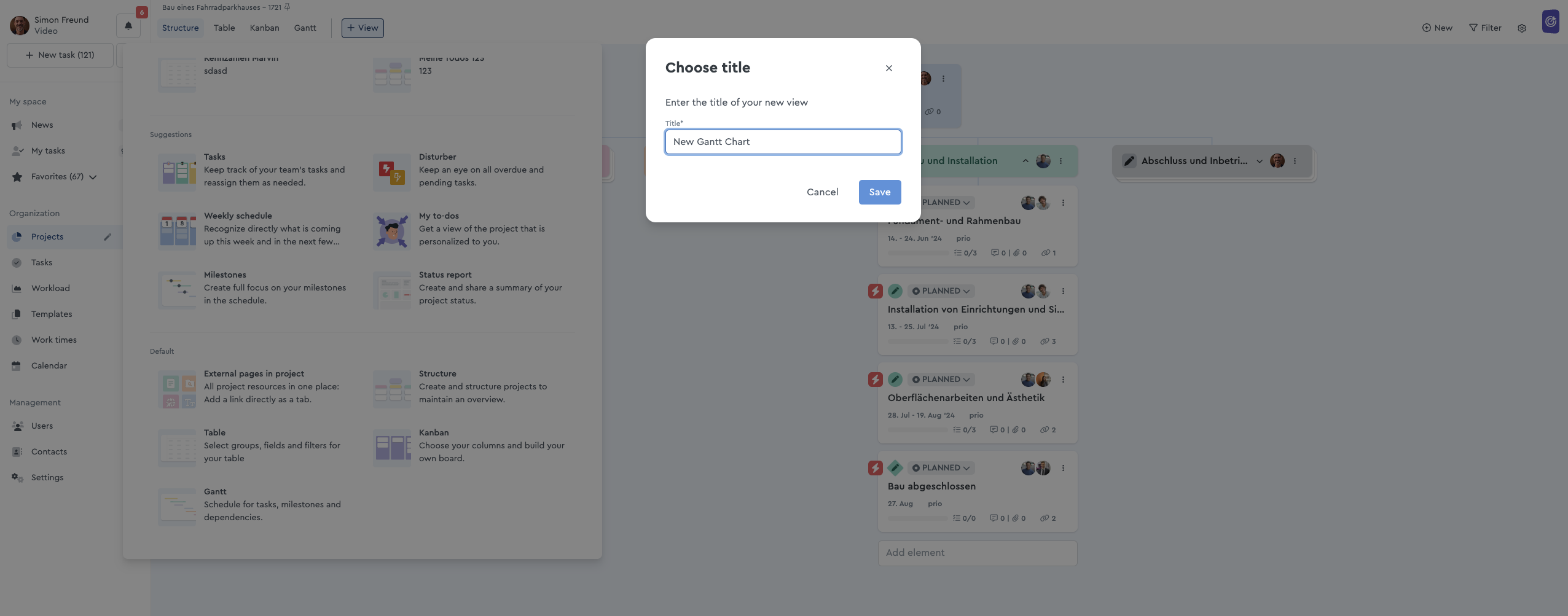Open the PLANNED status dropdown on the Installation card
This screenshot has height=616, width=1568.
point(941,291)
